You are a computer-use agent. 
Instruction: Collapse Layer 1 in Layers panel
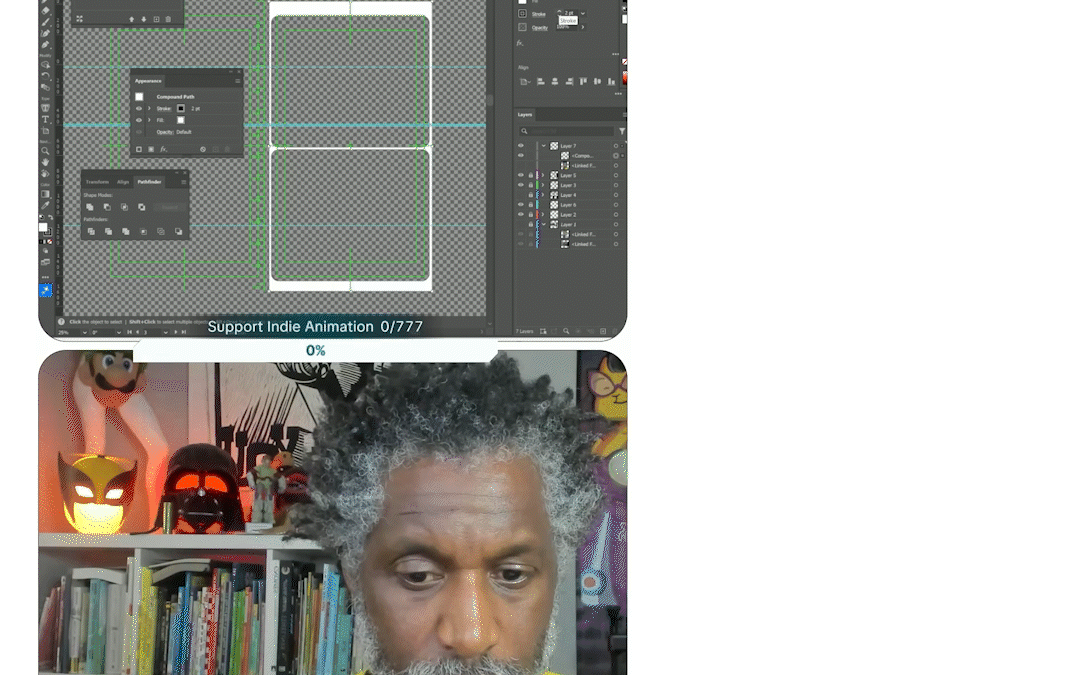click(543, 224)
